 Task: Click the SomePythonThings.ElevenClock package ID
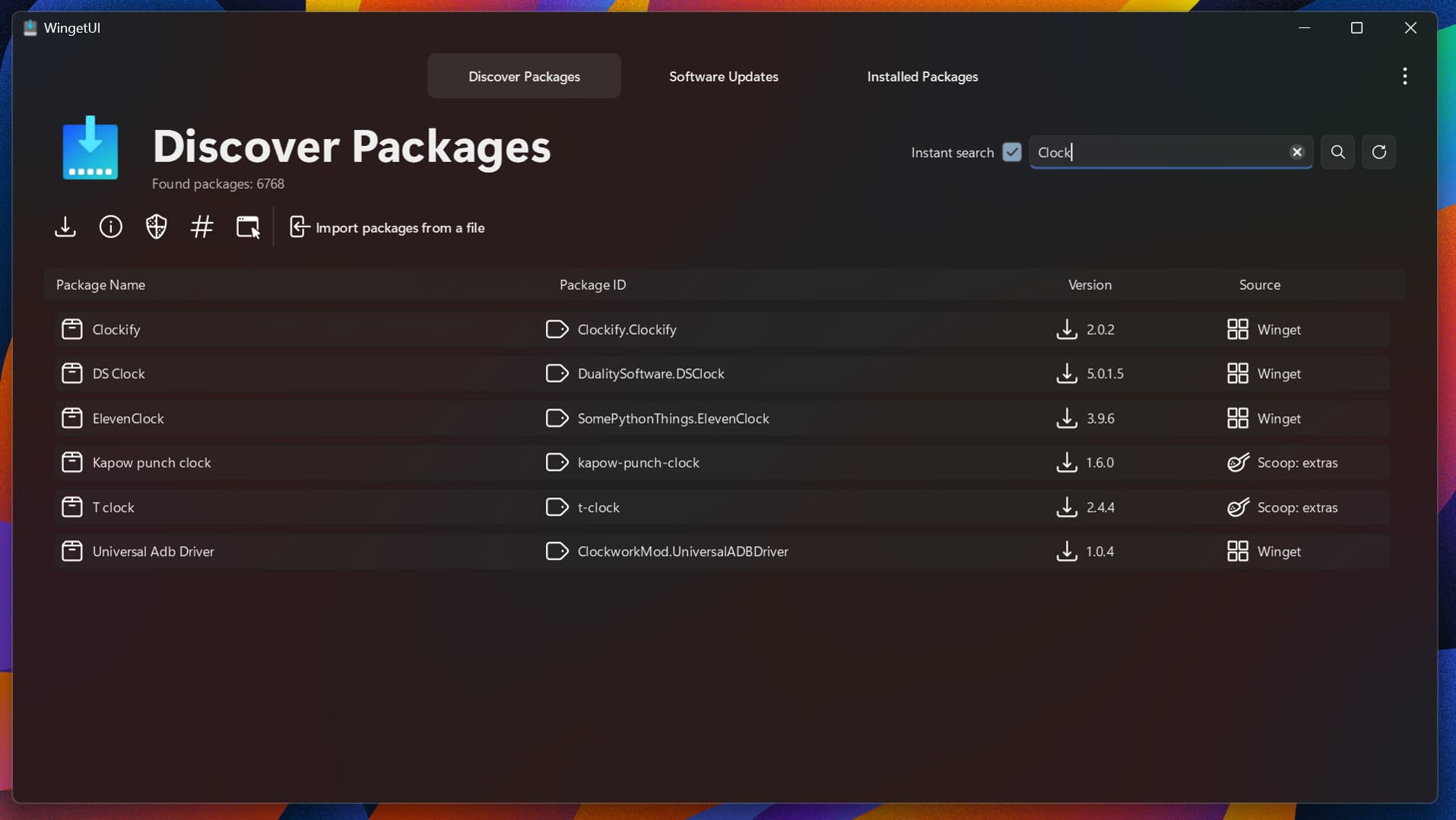pyautogui.click(x=673, y=418)
